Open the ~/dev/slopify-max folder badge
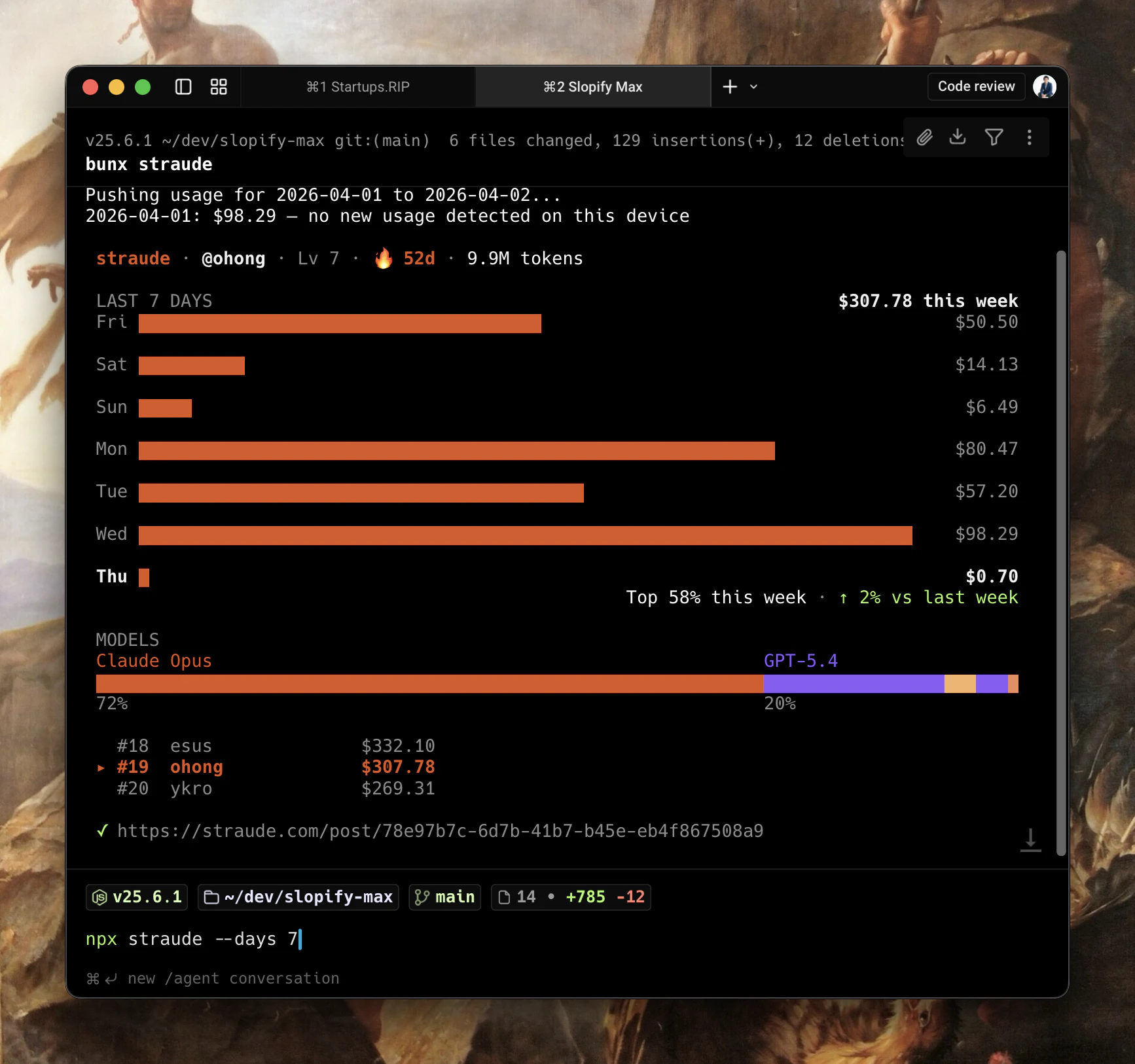 298,897
